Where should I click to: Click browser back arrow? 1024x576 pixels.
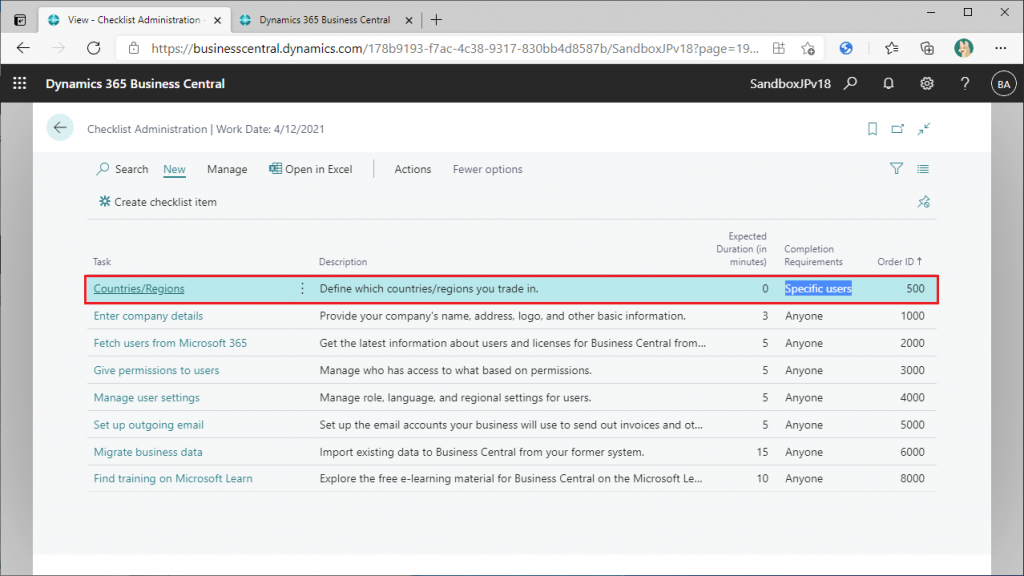24,48
